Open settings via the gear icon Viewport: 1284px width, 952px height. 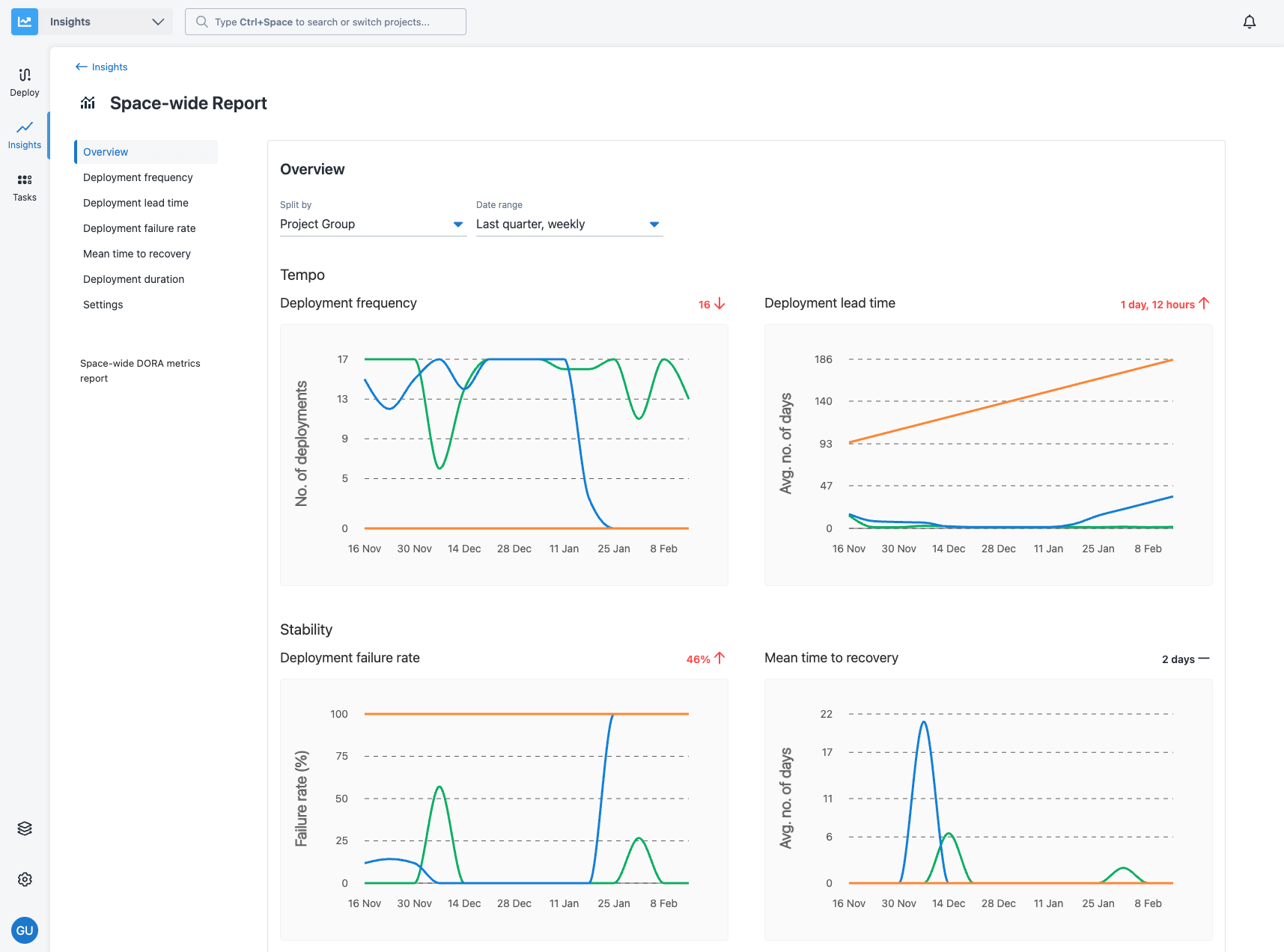[24, 879]
